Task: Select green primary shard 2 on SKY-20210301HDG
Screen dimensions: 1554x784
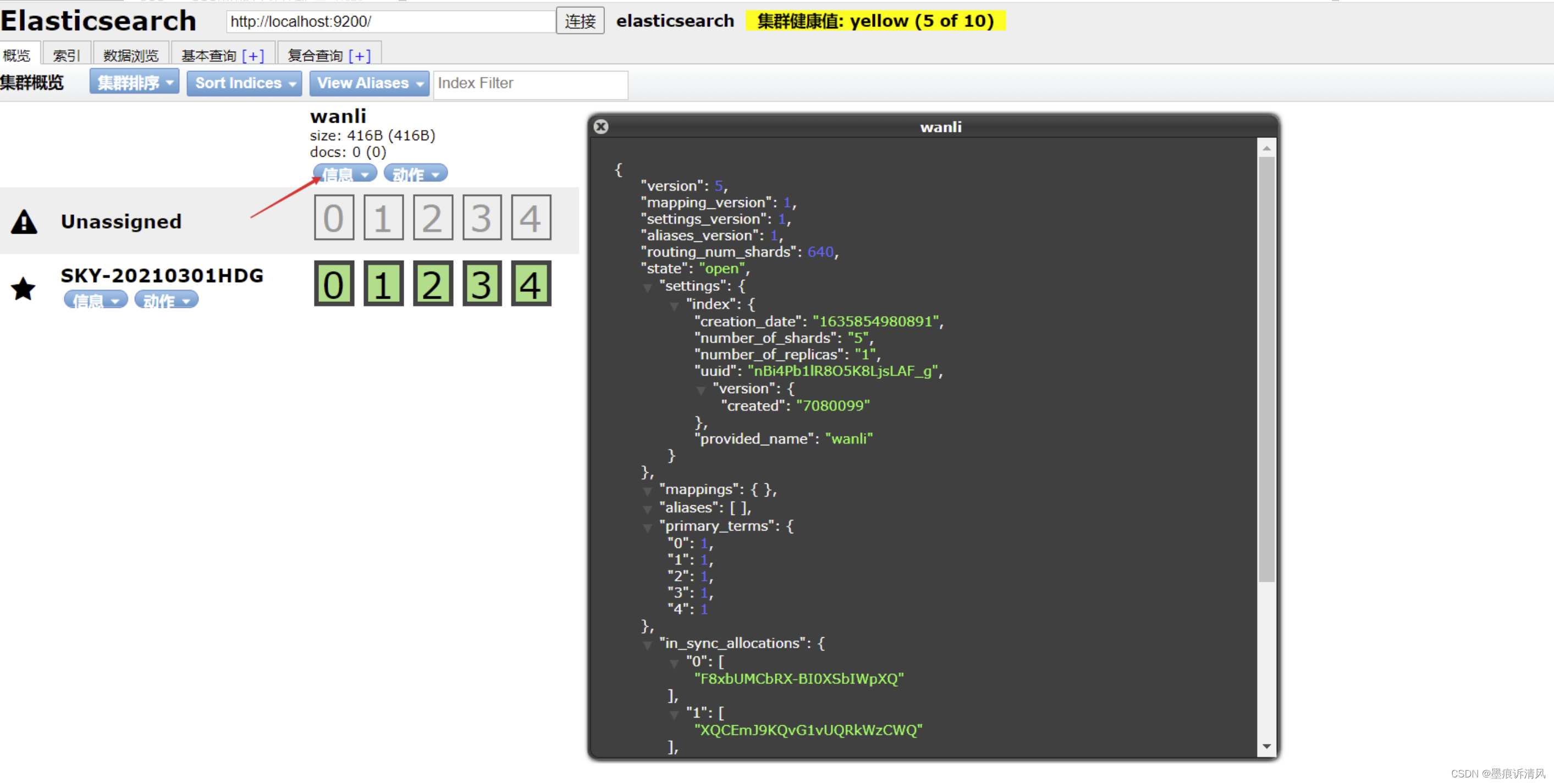Action: click(433, 284)
